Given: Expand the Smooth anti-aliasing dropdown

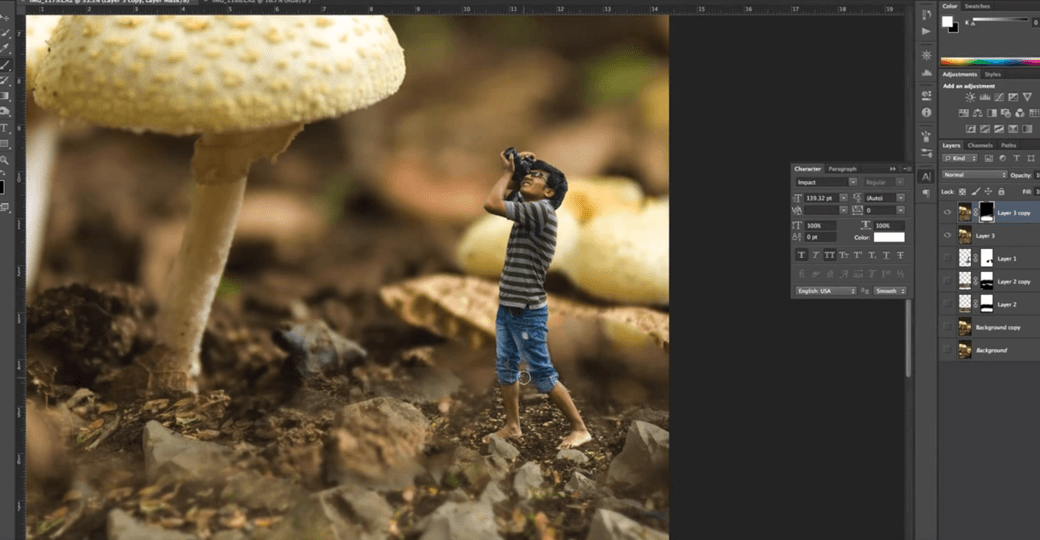Looking at the screenshot, I should (889, 291).
